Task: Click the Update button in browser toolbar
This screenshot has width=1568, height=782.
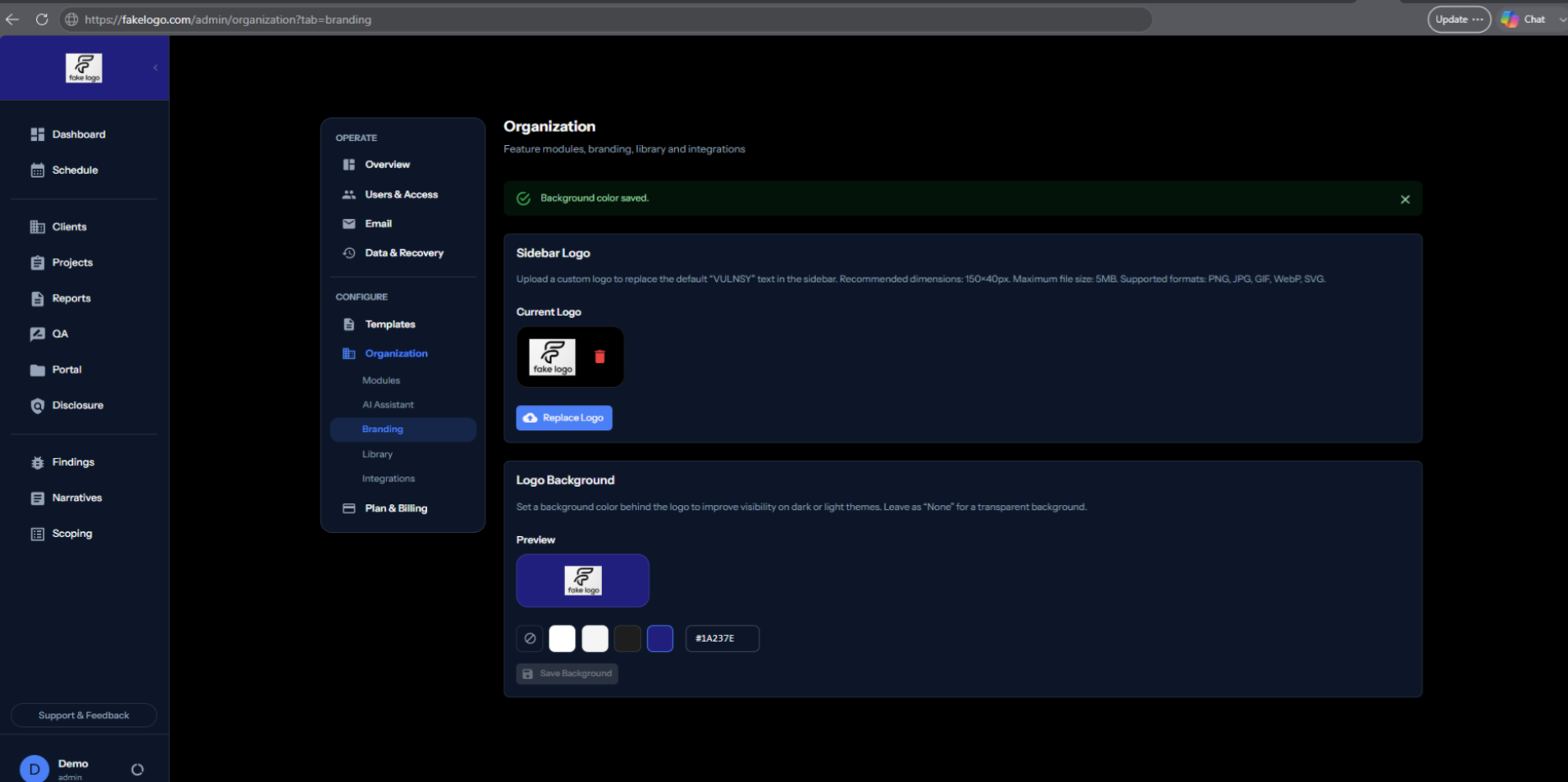Action: (x=1459, y=20)
